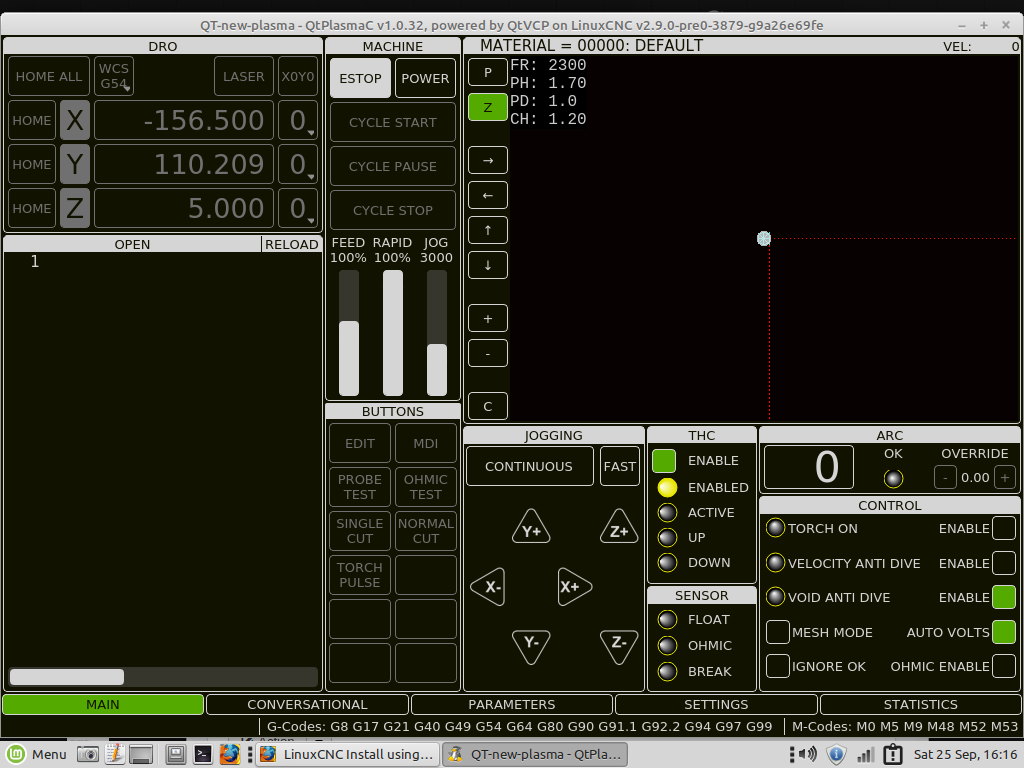Select the Z top-down view button

click(488, 107)
